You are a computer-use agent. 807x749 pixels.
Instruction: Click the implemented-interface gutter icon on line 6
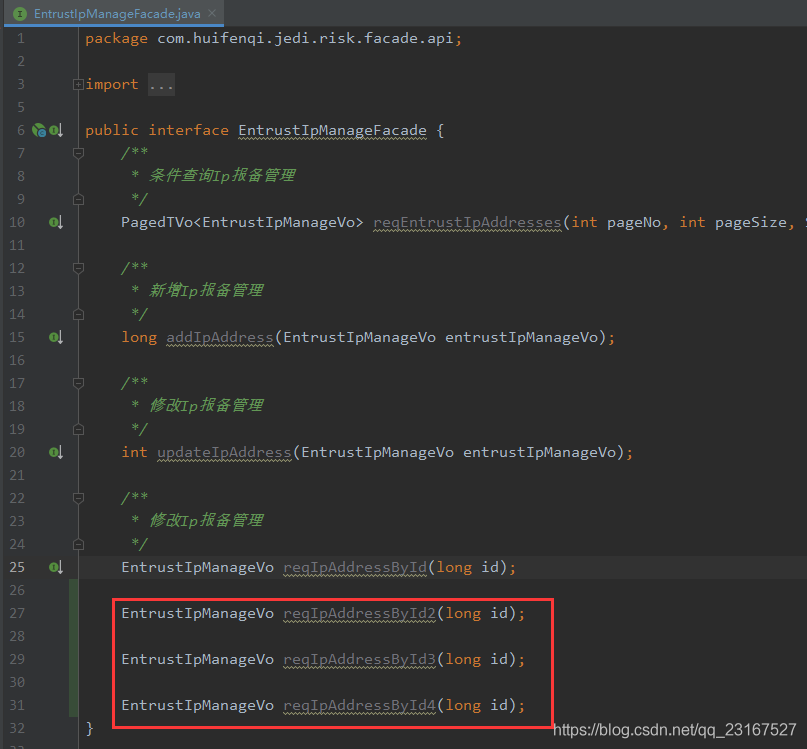[x=56, y=130]
